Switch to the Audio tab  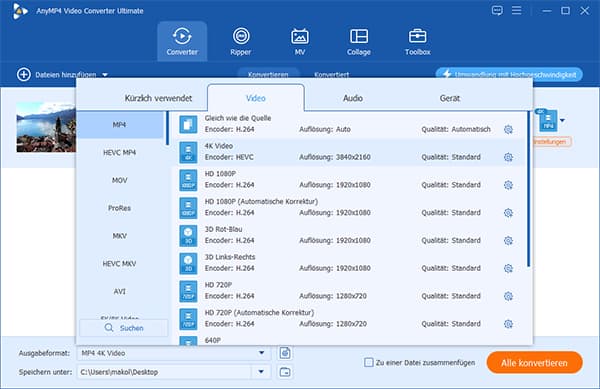352,98
